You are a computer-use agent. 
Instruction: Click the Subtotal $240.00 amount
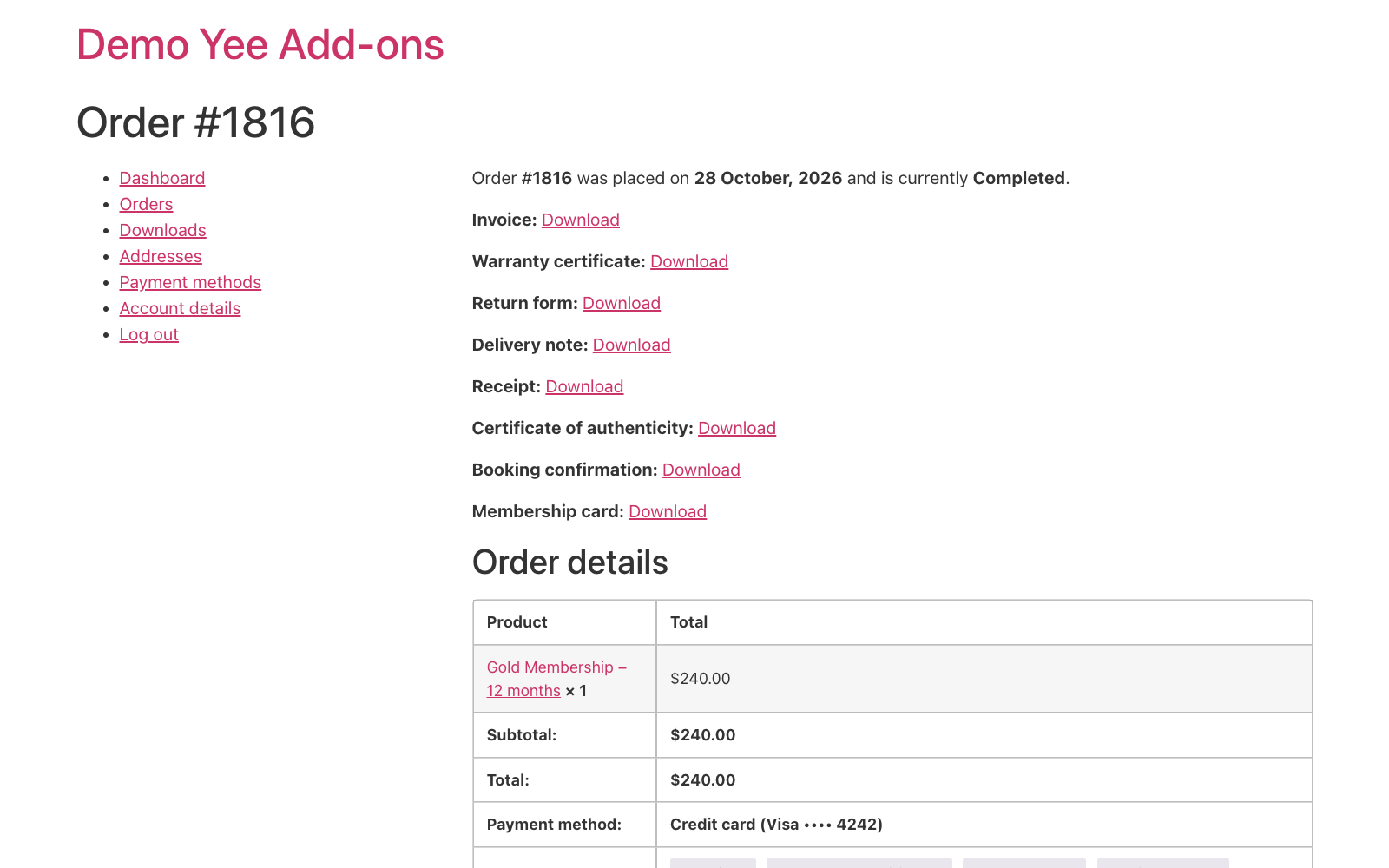click(x=703, y=735)
